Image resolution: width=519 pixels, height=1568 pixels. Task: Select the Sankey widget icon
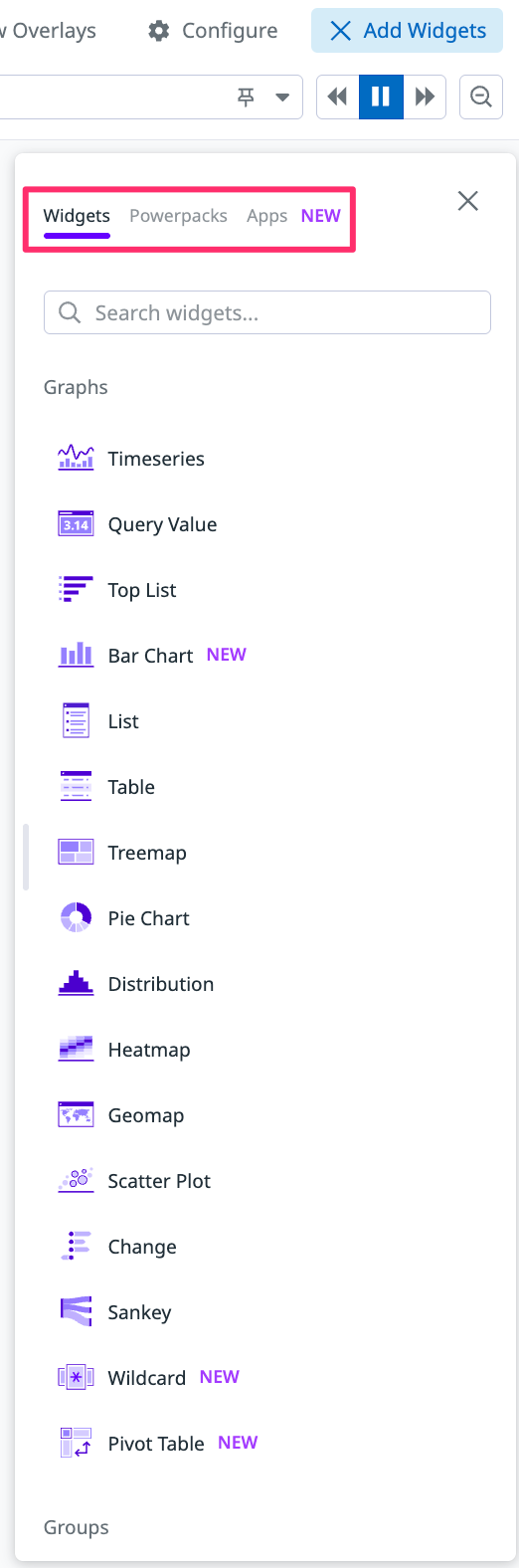coord(77,1312)
